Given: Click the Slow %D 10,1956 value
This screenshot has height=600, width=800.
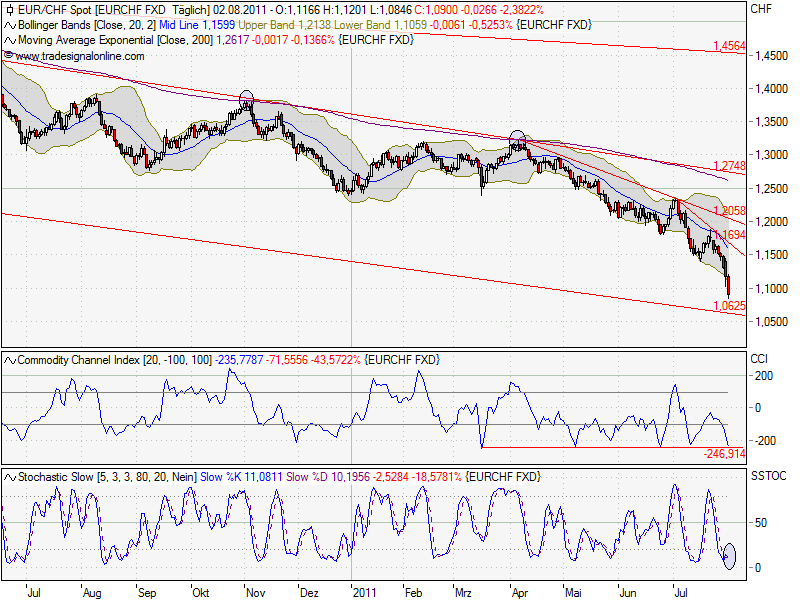Looking at the screenshot, I should coord(328,477).
